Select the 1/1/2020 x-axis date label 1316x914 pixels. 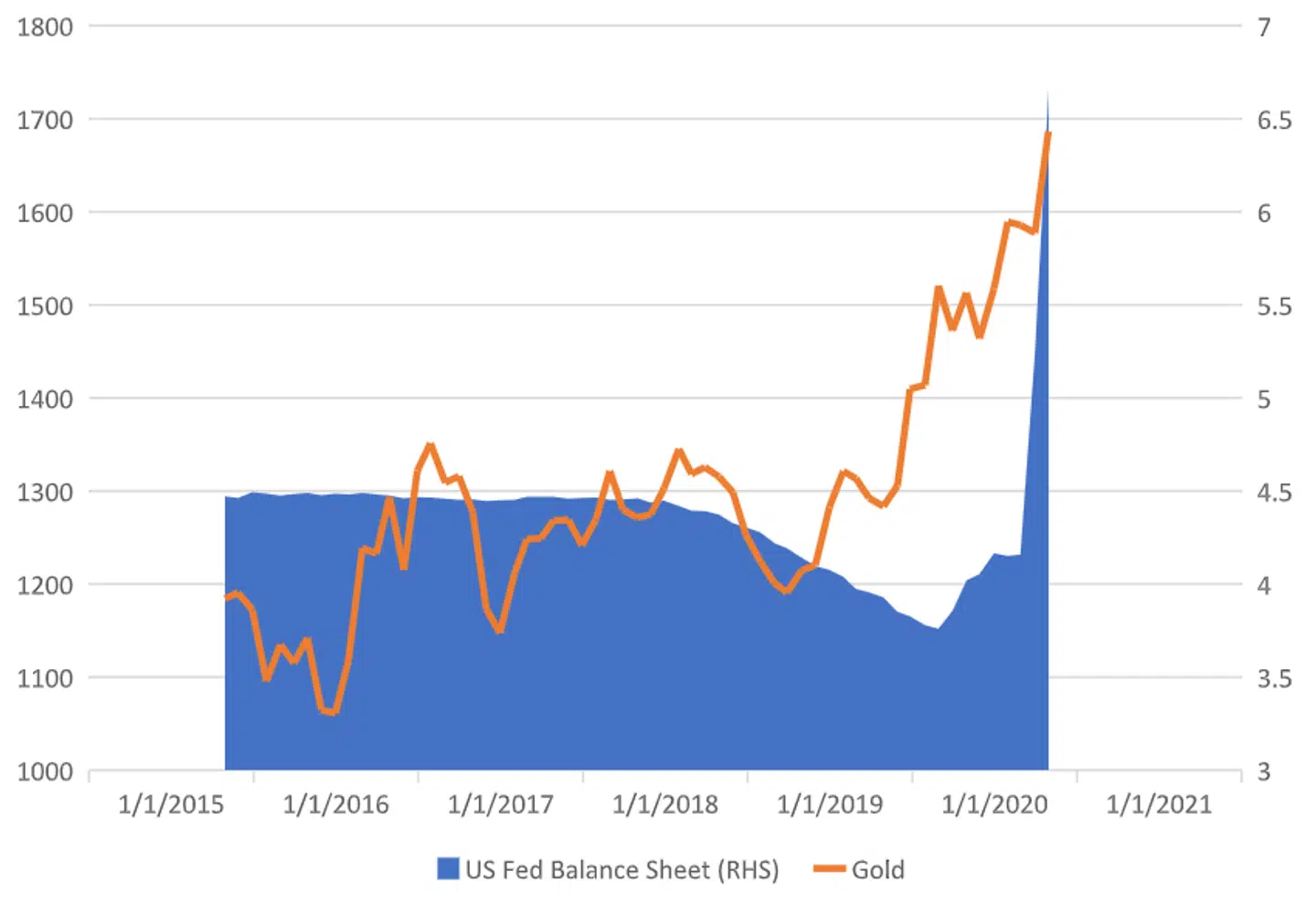pos(994,804)
